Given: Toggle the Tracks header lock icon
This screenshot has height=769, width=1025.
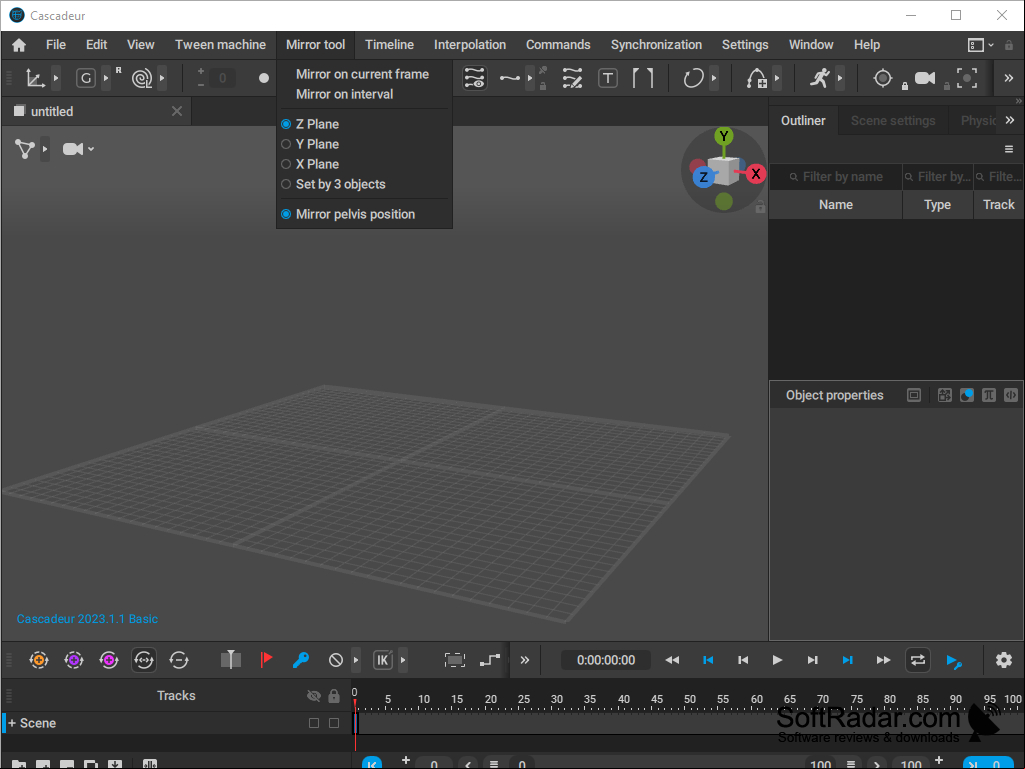Looking at the screenshot, I should 334,696.
